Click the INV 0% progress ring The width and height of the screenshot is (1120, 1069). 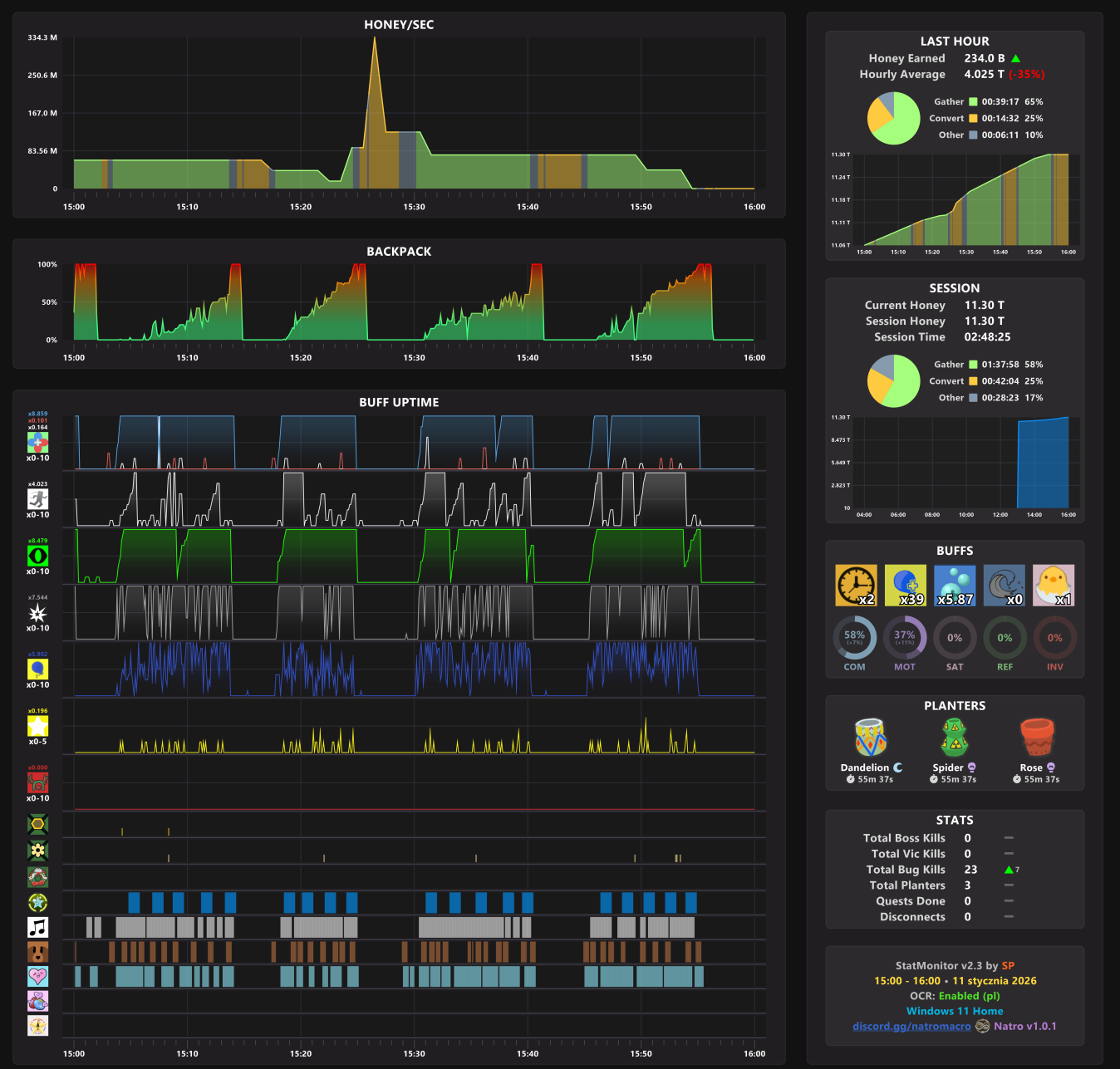coord(1054,637)
